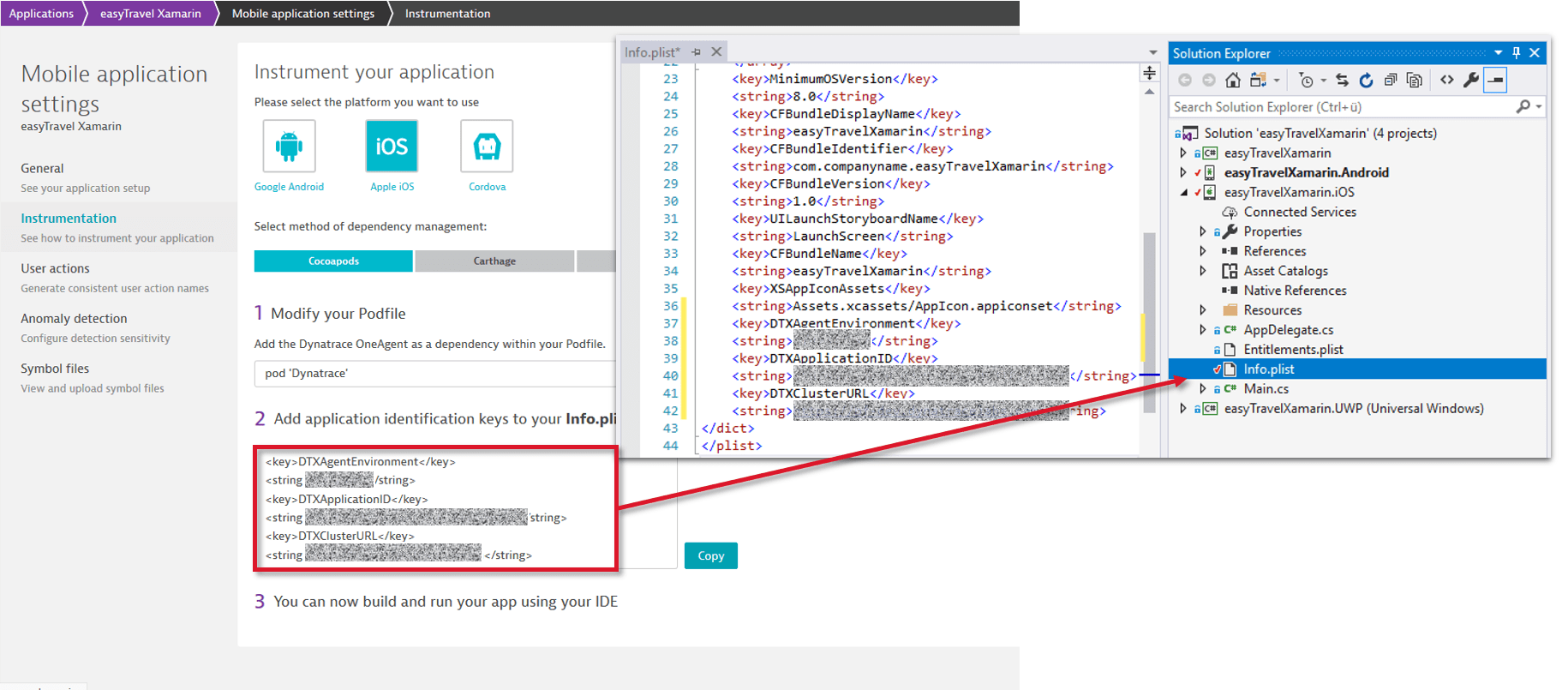Open the Anomaly detection settings section
Screen dimensions: 1568x690
(x=119, y=327)
